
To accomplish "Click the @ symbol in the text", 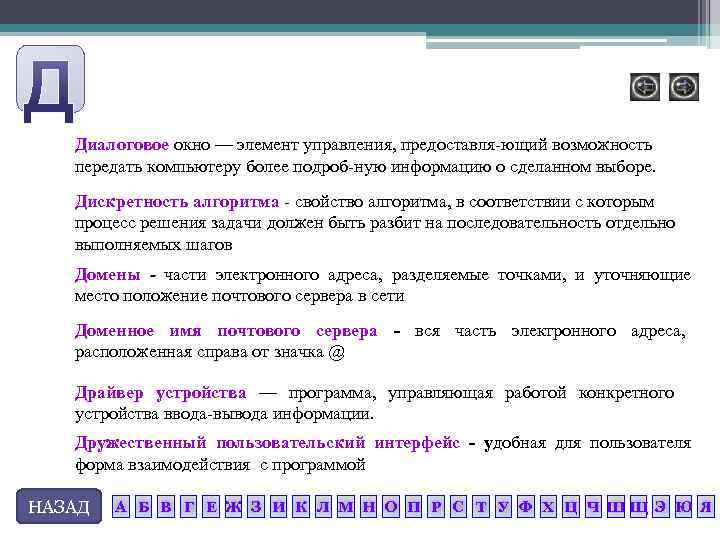I will tap(336, 353).
